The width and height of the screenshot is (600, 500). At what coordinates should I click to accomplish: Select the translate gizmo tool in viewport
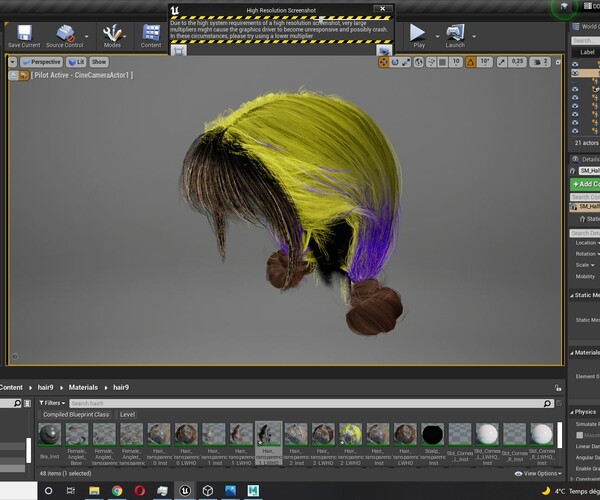[383, 62]
